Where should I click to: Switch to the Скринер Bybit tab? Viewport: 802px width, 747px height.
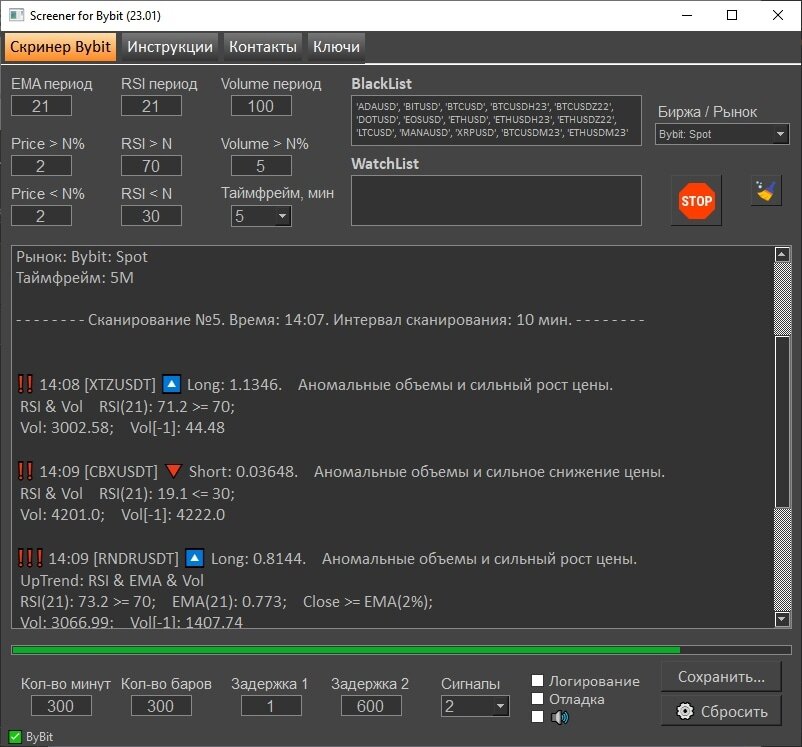pos(60,47)
